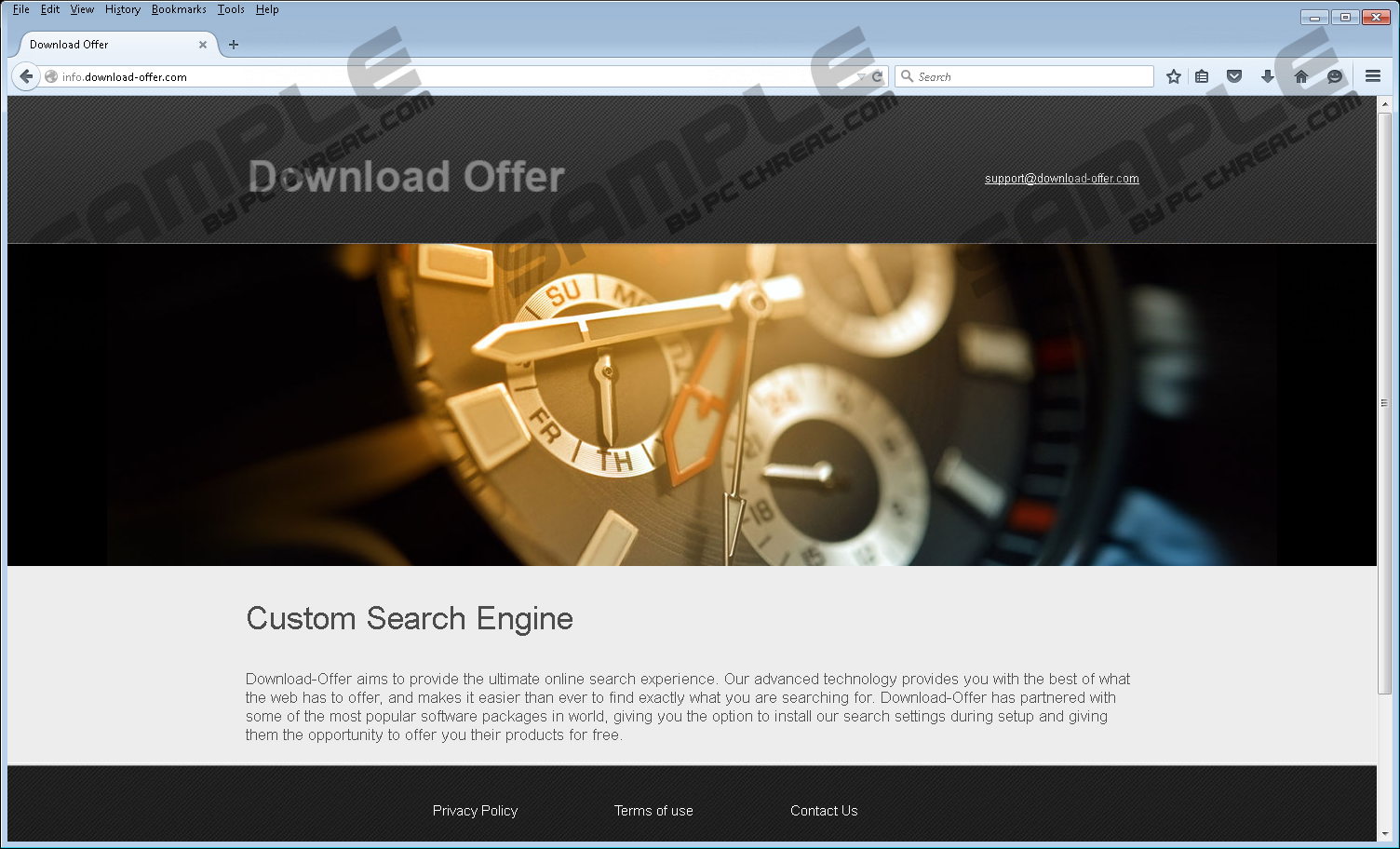This screenshot has width=1400, height=849.
Task: Click the search magnifier icon
Action: (907, 76)
